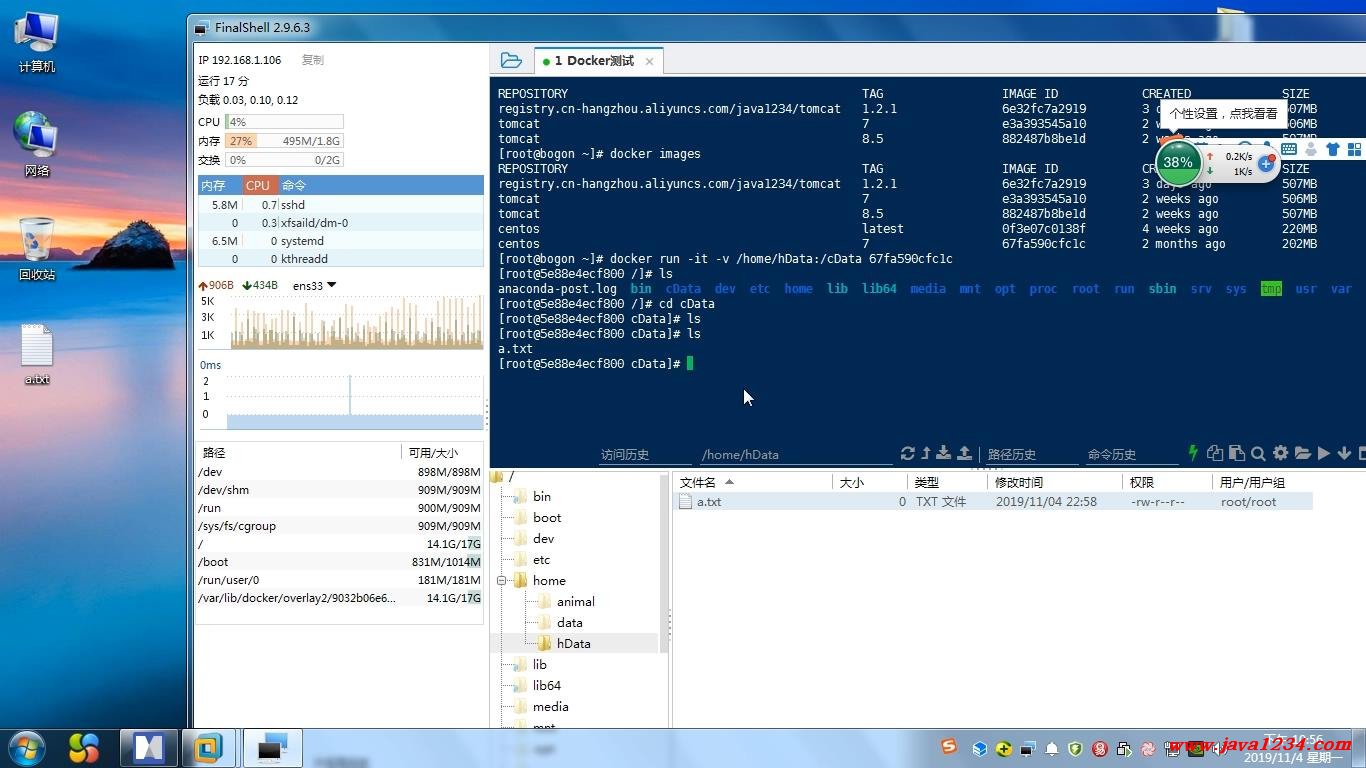1366x768 pixels.
Task: Click the refresh file list icon
Action: pos(908,453)
